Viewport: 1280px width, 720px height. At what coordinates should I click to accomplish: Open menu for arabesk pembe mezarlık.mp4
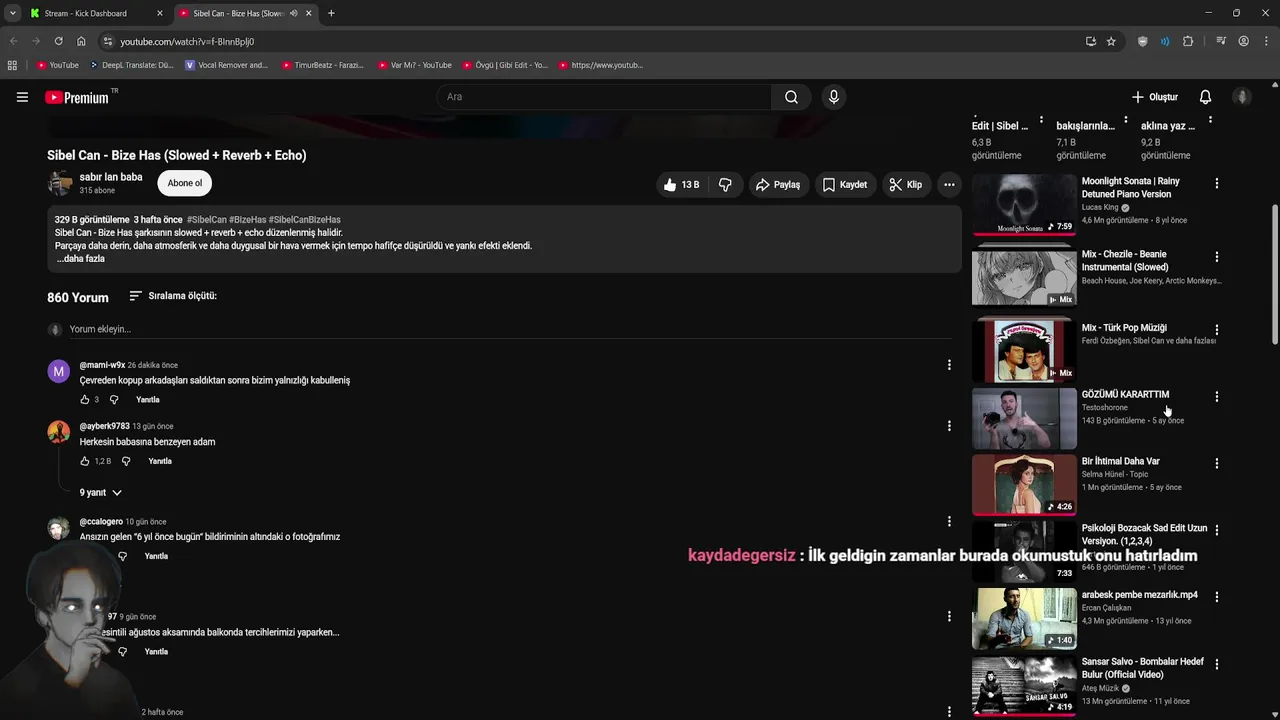[x=1216, y=597]
